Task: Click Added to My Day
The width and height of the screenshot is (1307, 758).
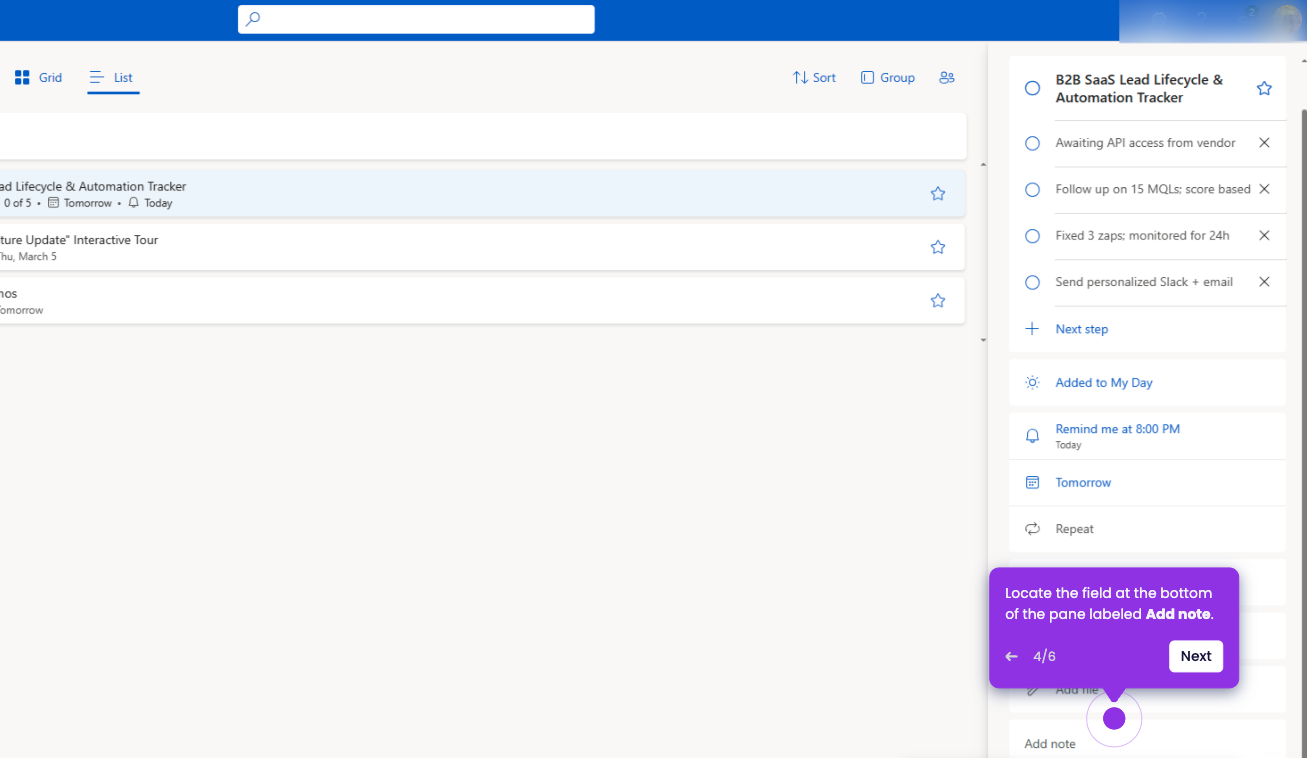Action: click(1104, 383)
